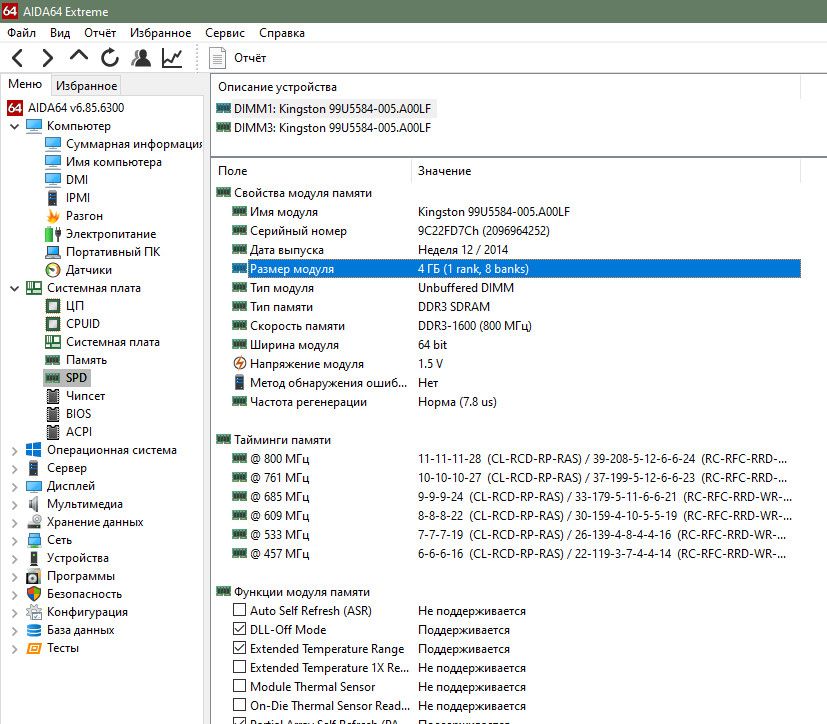The width and height of the screenshot is (827, 724).
Task: Click the Конфигурация gear icon
Action: point(34,612)
